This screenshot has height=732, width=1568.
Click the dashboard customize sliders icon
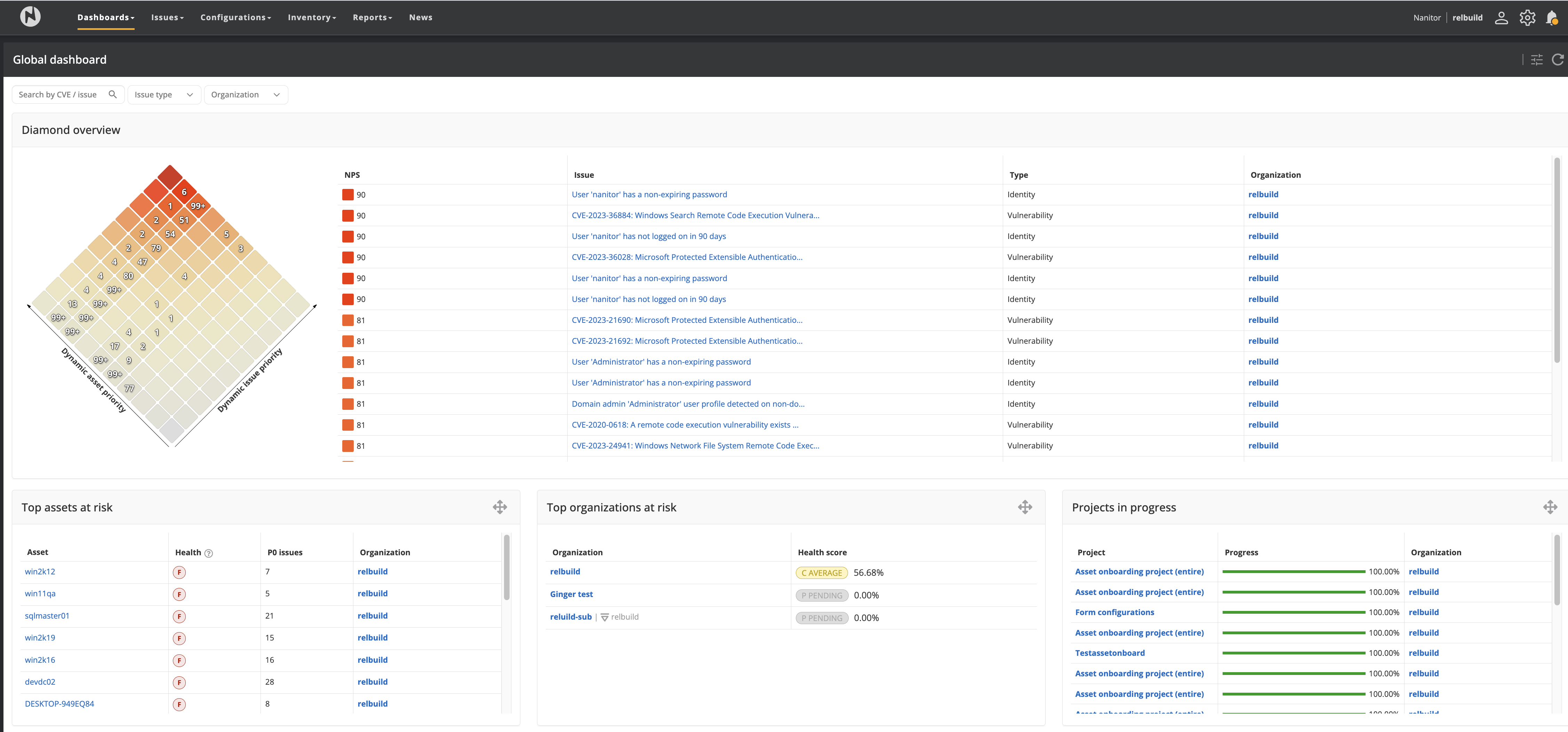[1536, 60]
